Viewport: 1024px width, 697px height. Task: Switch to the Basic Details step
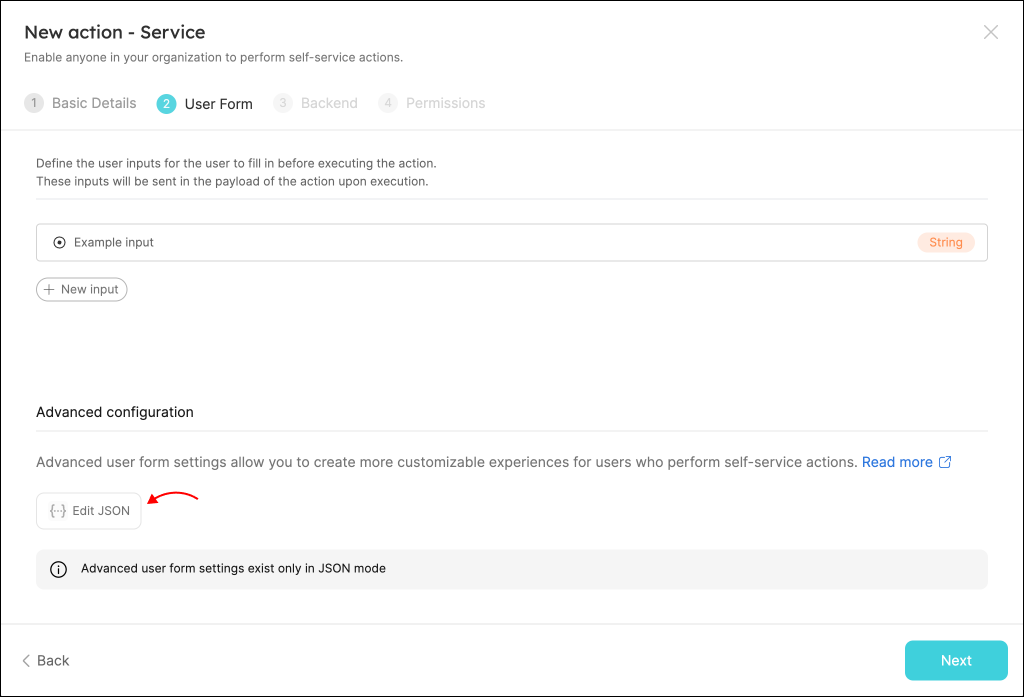(x=94, y=103)
